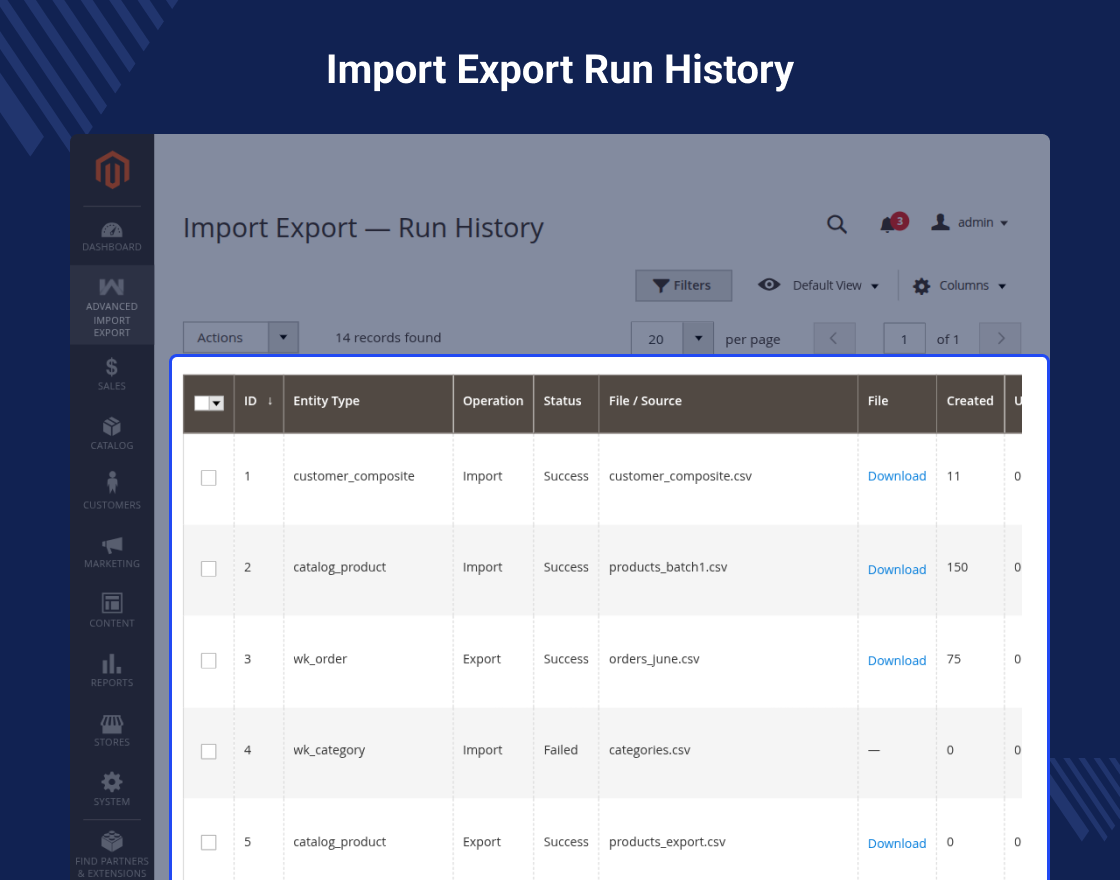Open the Sales dollar icon
The height and width of the screenshot is (880, 1120).
111,367
